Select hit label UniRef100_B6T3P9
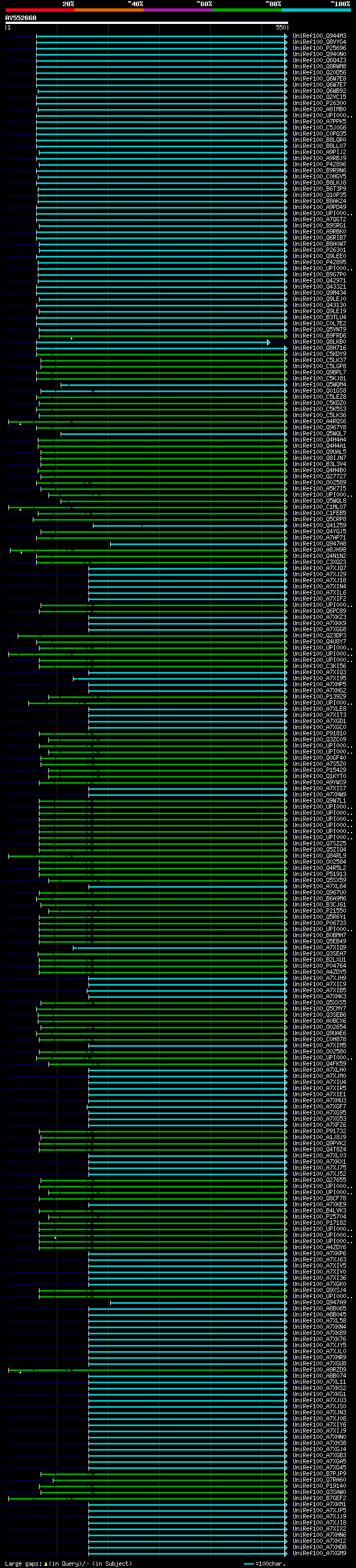This screenshot has height=1568, width=356. [319, 189]
